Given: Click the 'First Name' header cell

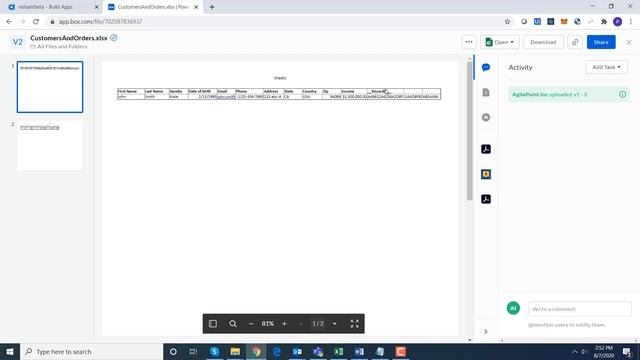Looking at the screenshot, I should pos(131,91).
